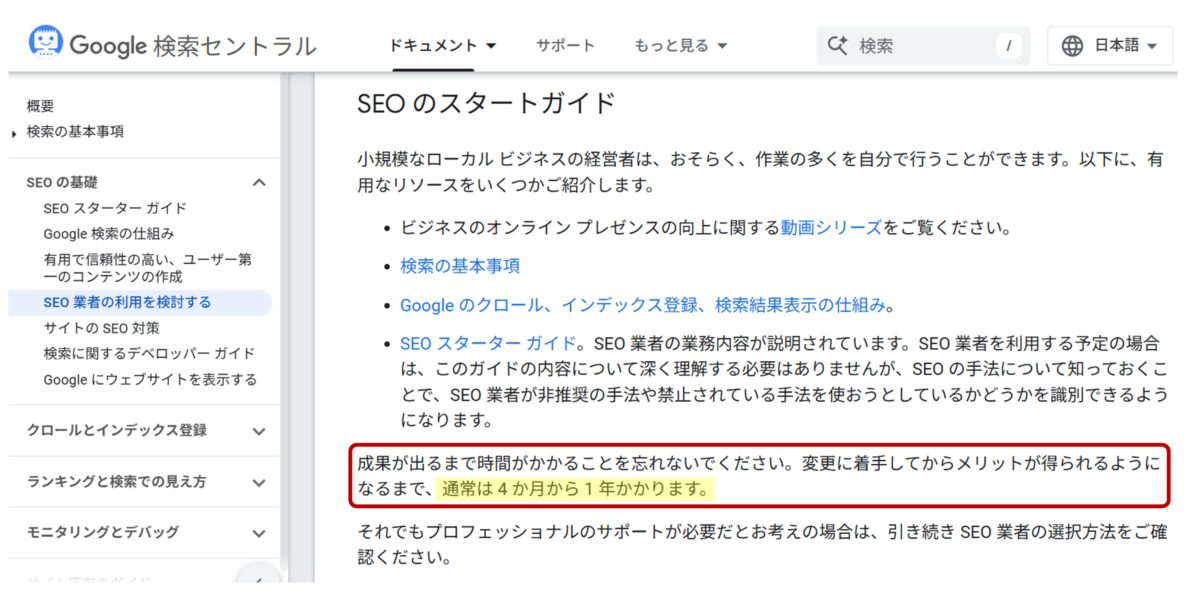1200x600 pixels.
Task: Open the 日本語 language dropdown
Action: [1110, 45]
